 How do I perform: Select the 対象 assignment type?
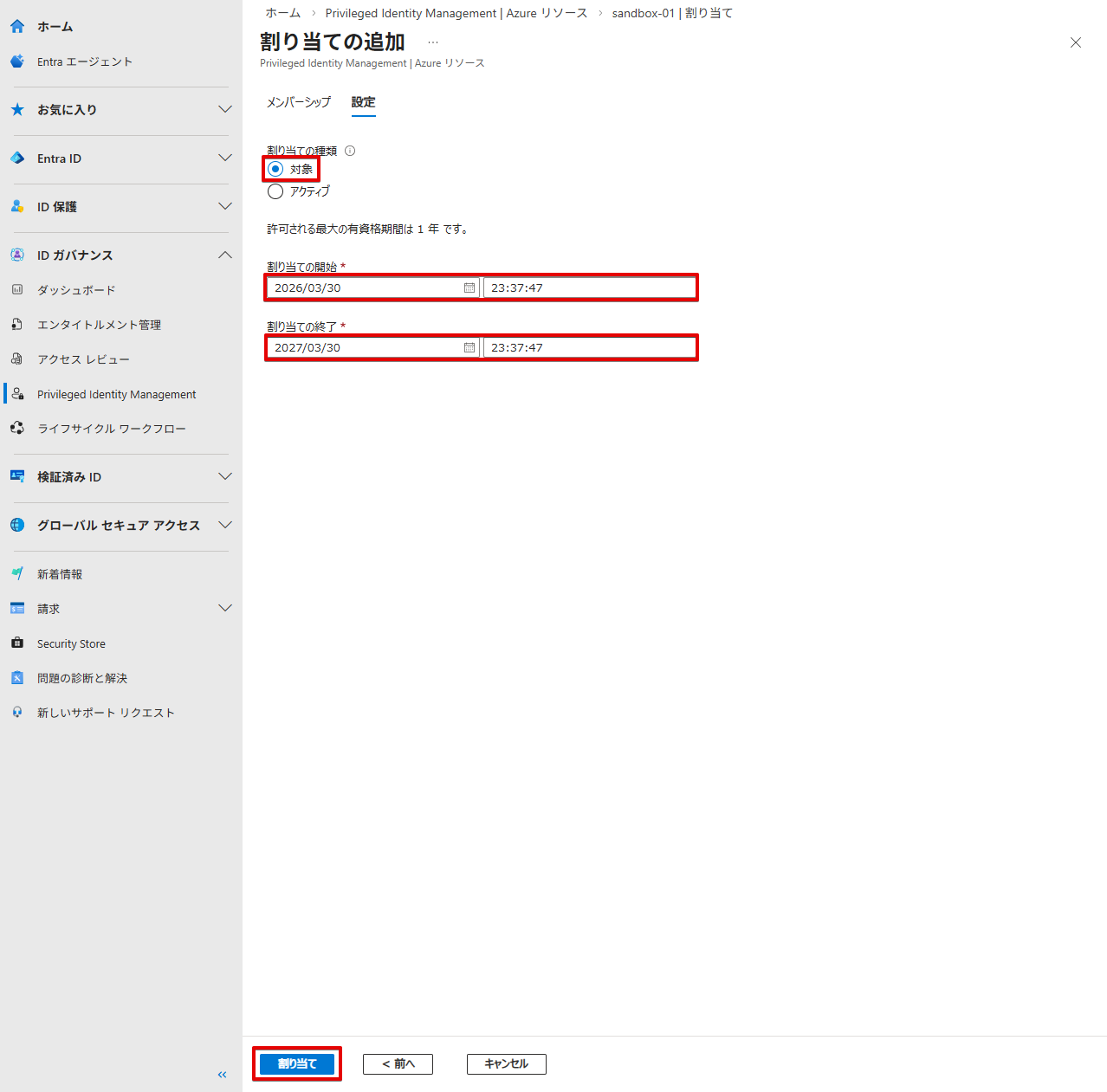[x=275, y=169]
